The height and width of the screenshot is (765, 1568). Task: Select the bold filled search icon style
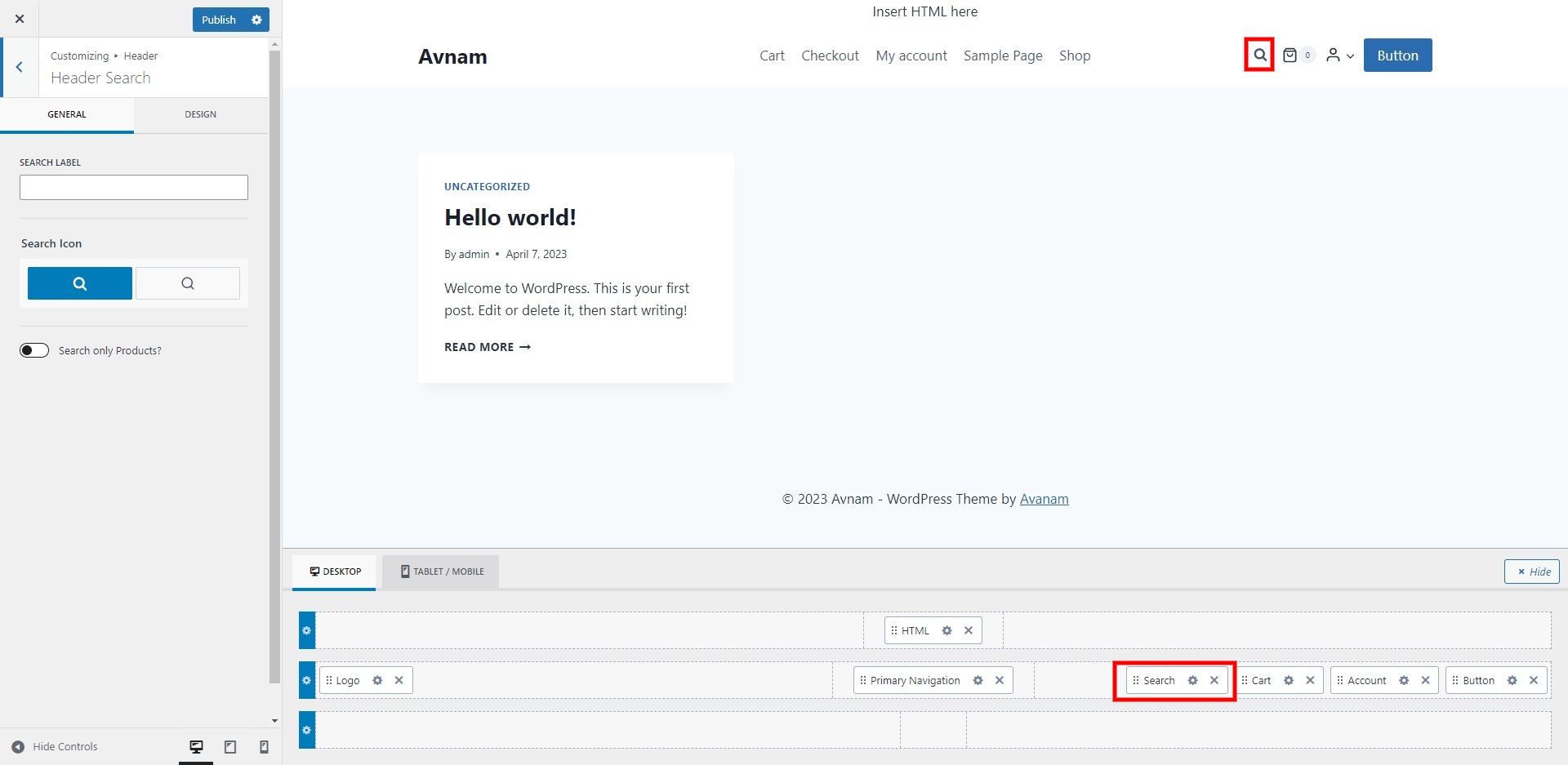tap(80, 283)
